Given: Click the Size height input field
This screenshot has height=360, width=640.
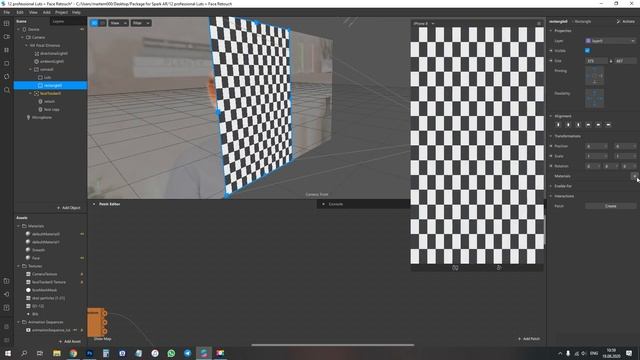Looking at the screenshot, I should (x=625, y=61).
